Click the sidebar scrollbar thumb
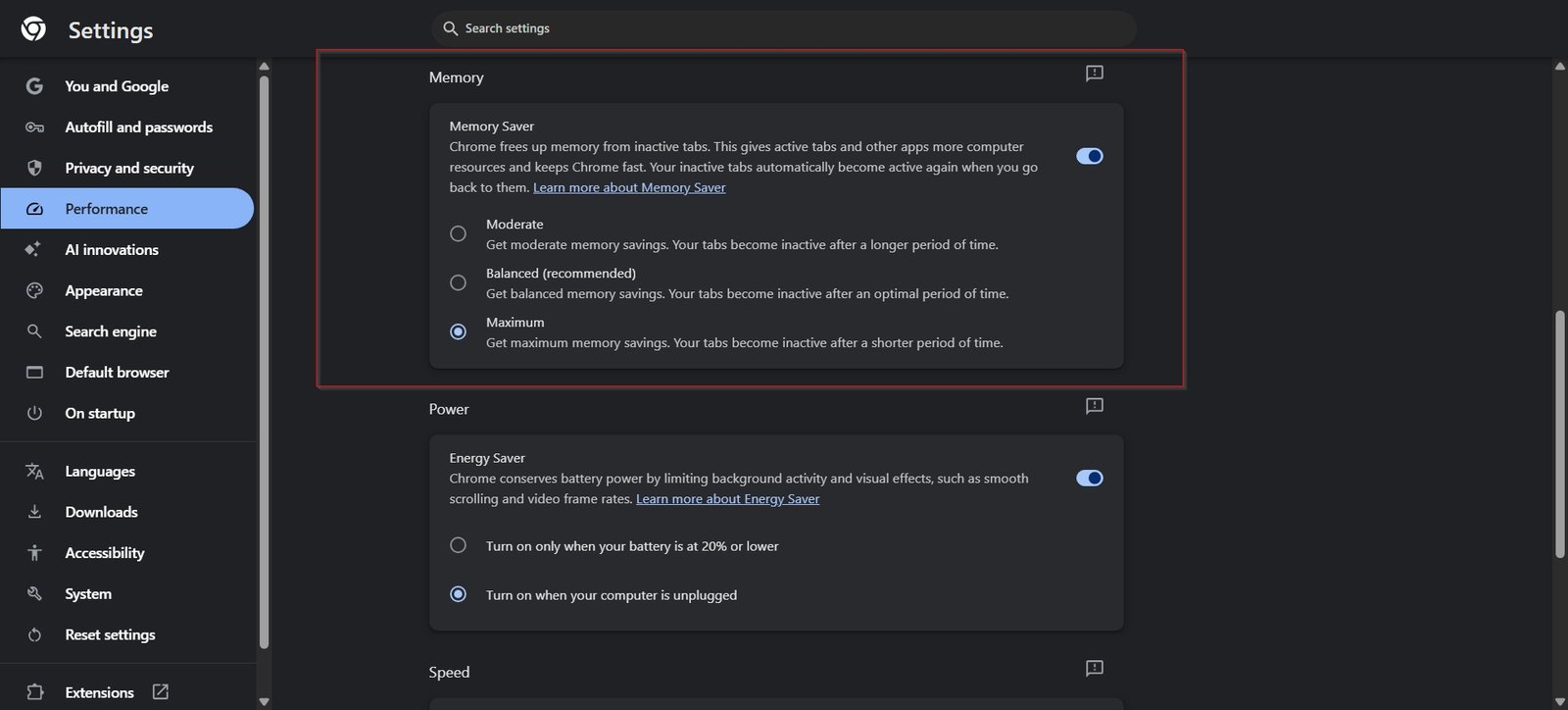 tap(264, 362)
